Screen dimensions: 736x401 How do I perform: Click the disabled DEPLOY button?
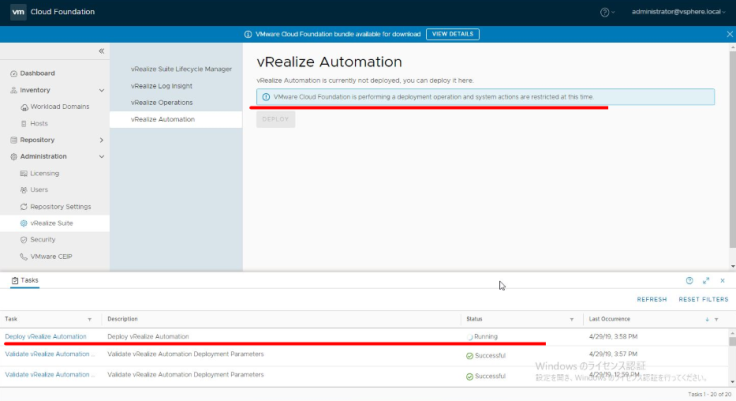pyautogui.click(x=276, y=119)
